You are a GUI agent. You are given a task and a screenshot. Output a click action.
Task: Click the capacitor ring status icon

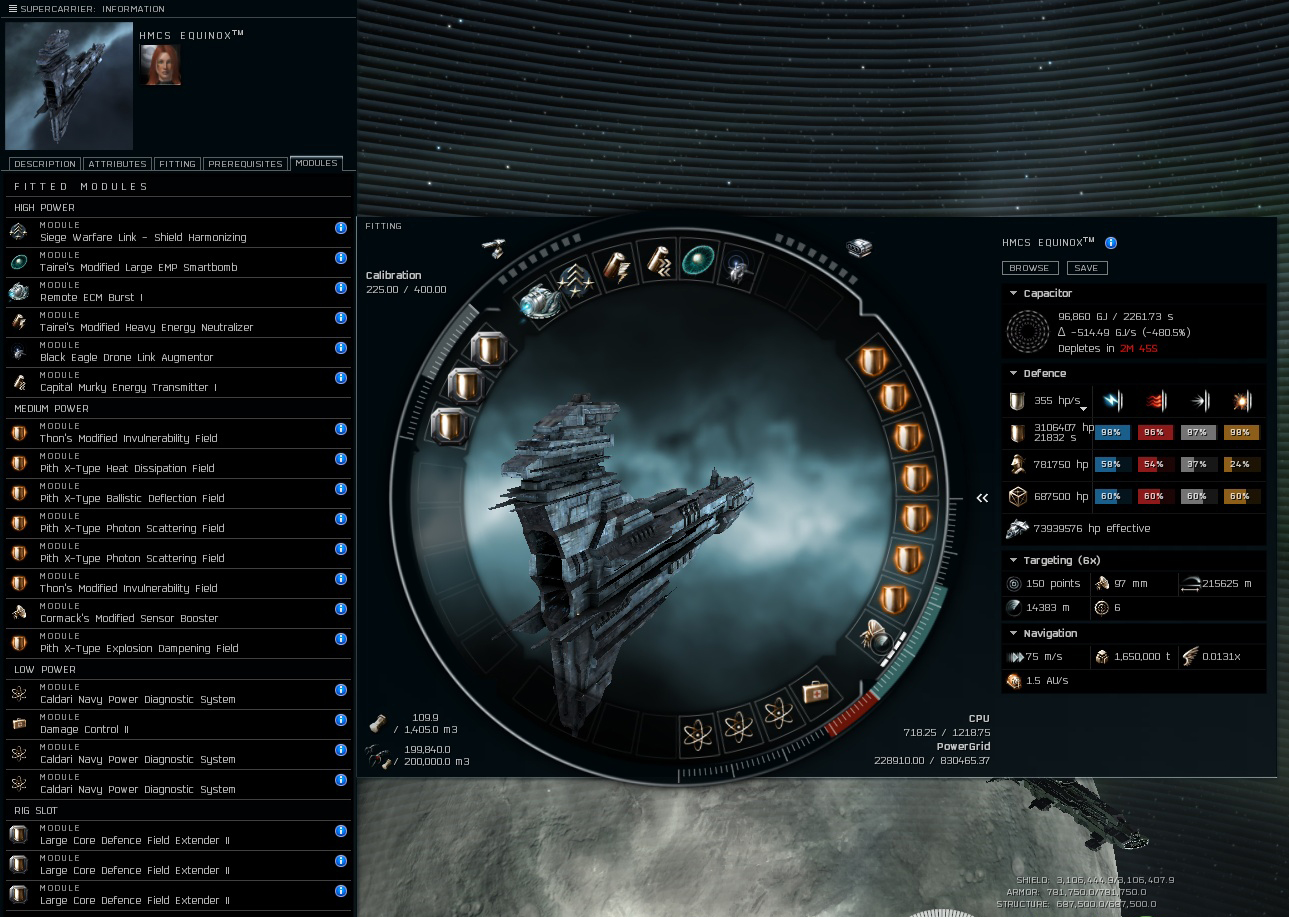point(1027,331)
